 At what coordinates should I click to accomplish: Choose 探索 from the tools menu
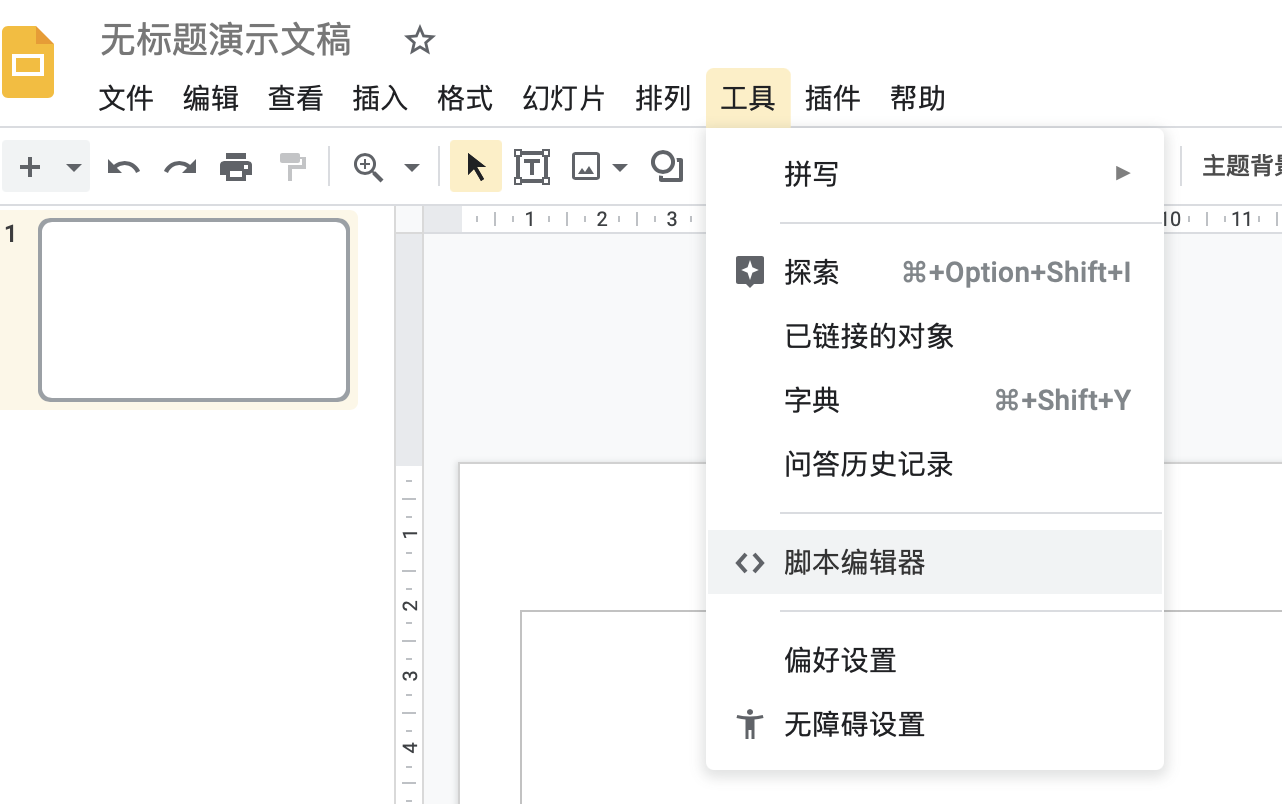coord(934,272)
